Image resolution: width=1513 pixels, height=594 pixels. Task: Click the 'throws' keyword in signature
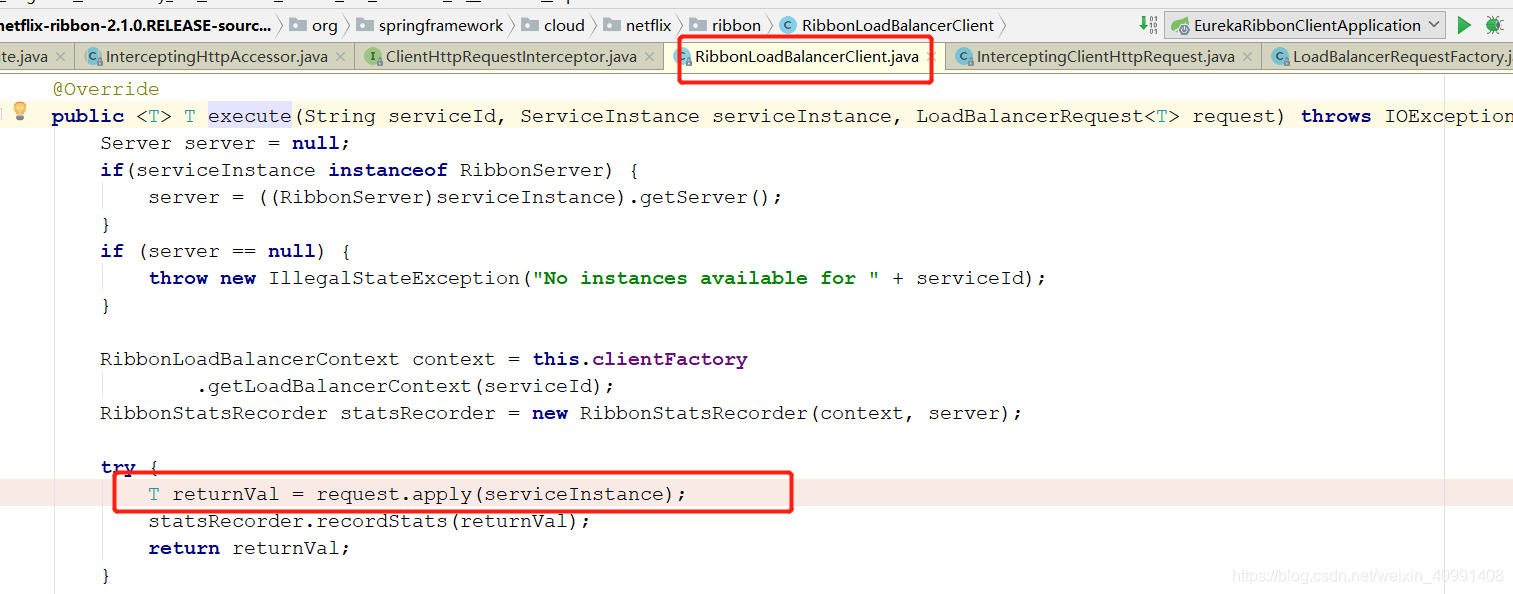1336,116
